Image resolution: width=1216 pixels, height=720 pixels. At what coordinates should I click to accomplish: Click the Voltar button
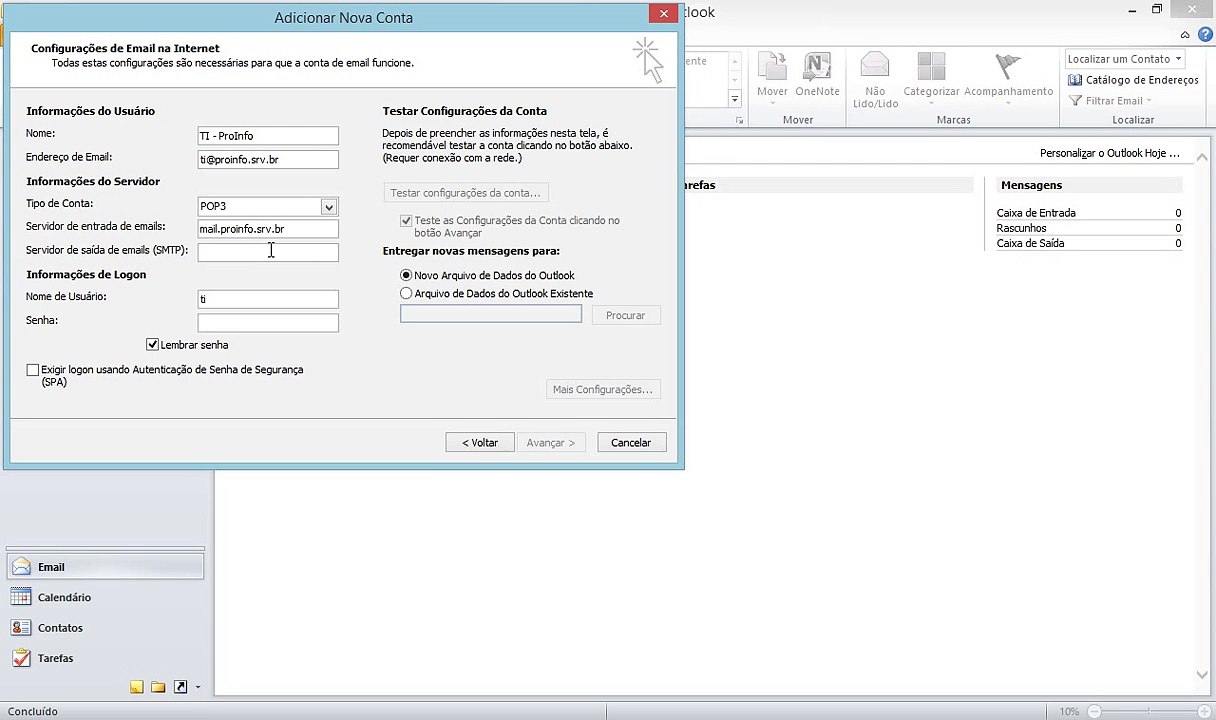(480, 443)
